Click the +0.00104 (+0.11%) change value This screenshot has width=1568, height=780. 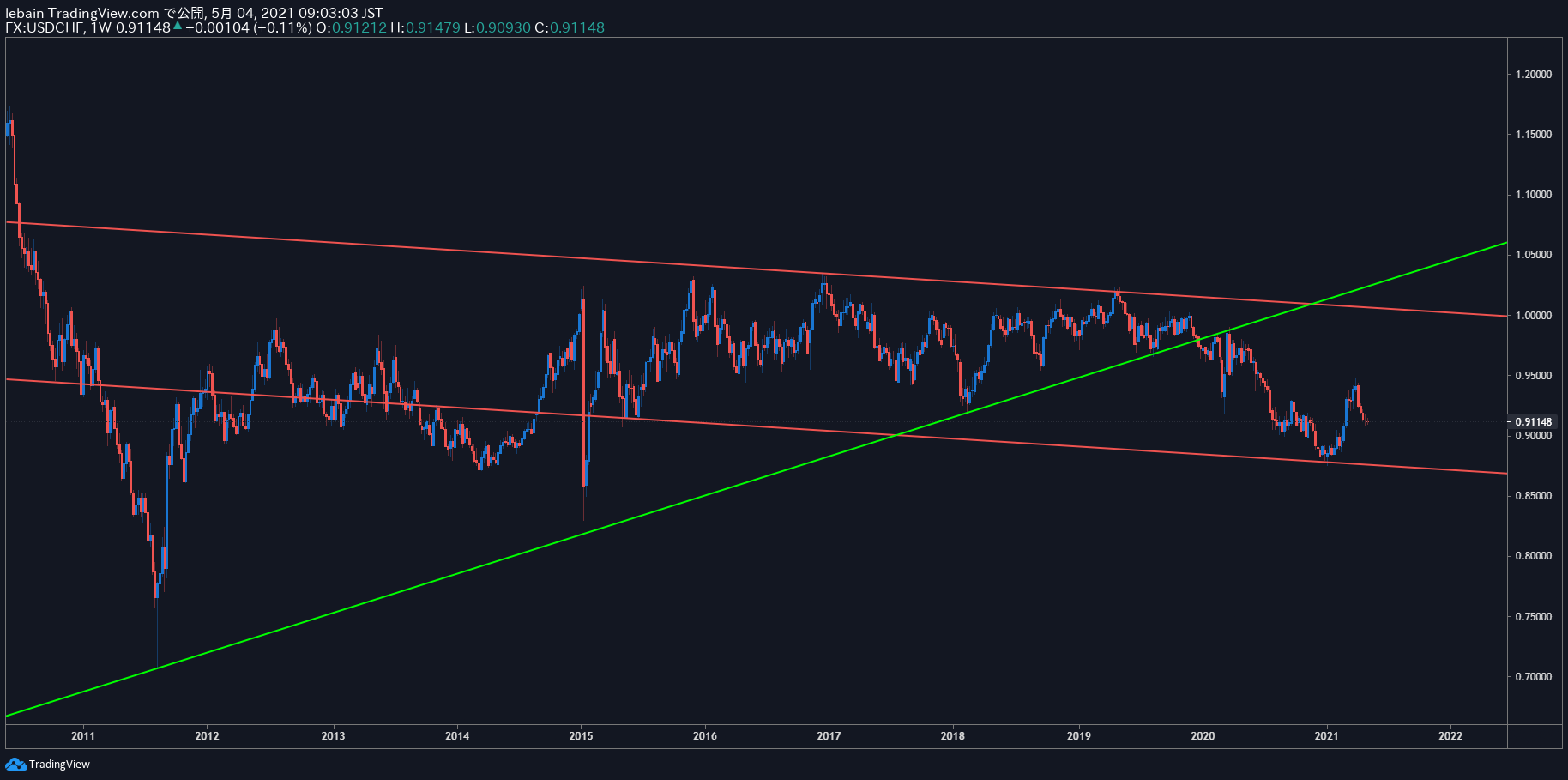[x=248, y=27]
